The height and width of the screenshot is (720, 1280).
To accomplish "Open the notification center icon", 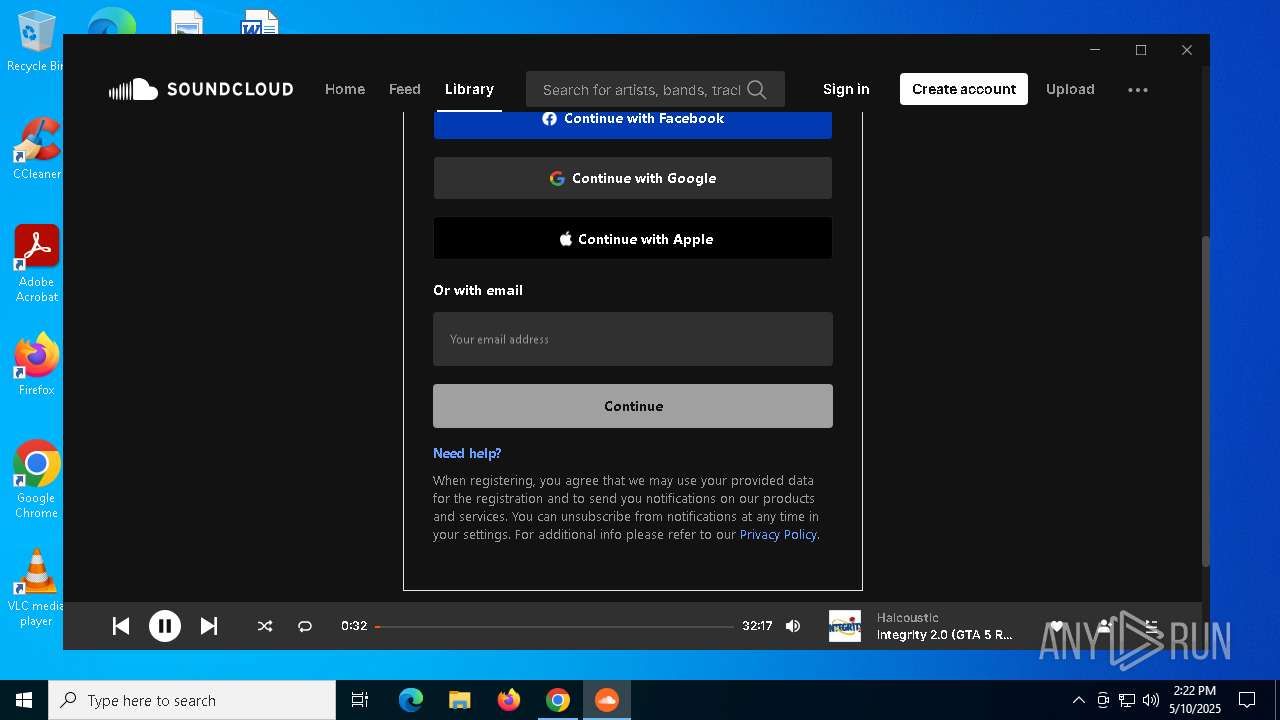I will click(1247, 700).
